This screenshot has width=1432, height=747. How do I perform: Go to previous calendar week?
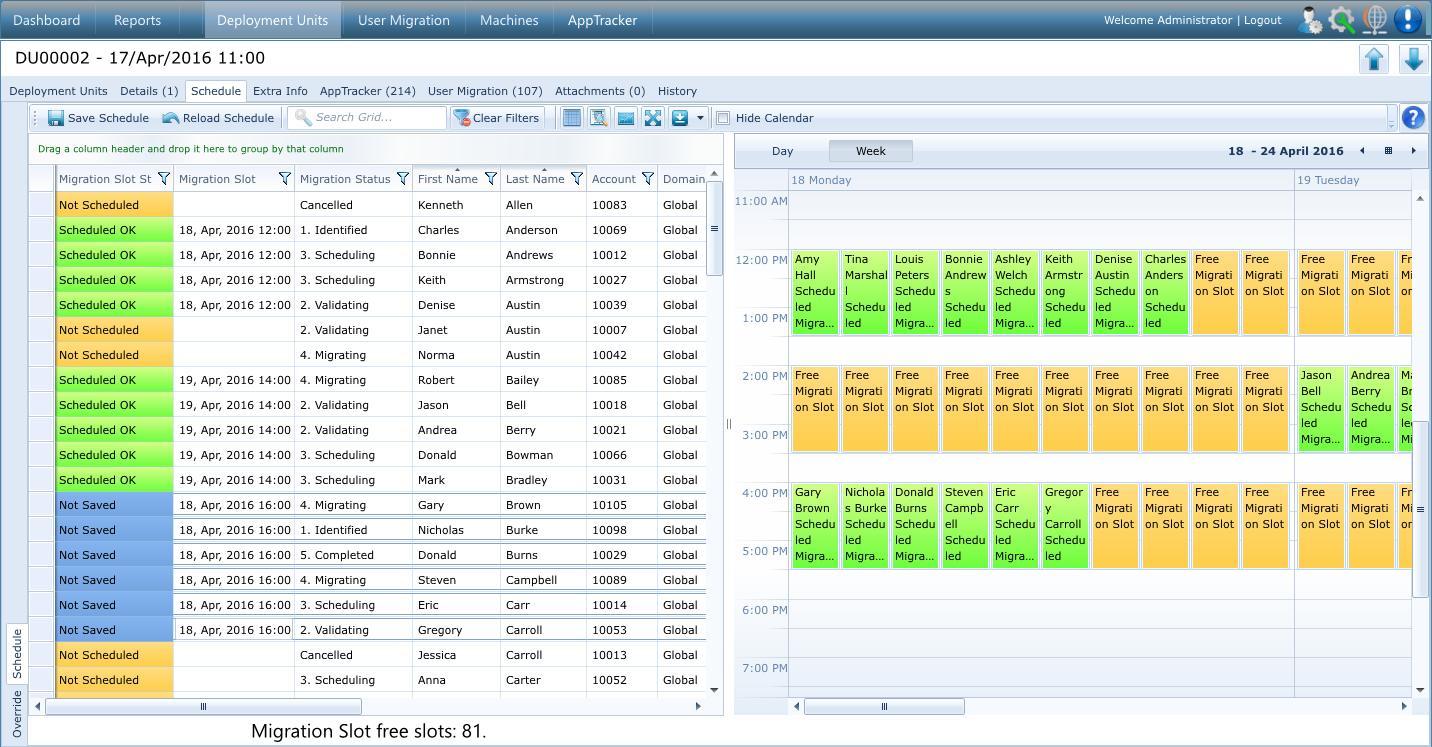click(x=1362, y=151)
